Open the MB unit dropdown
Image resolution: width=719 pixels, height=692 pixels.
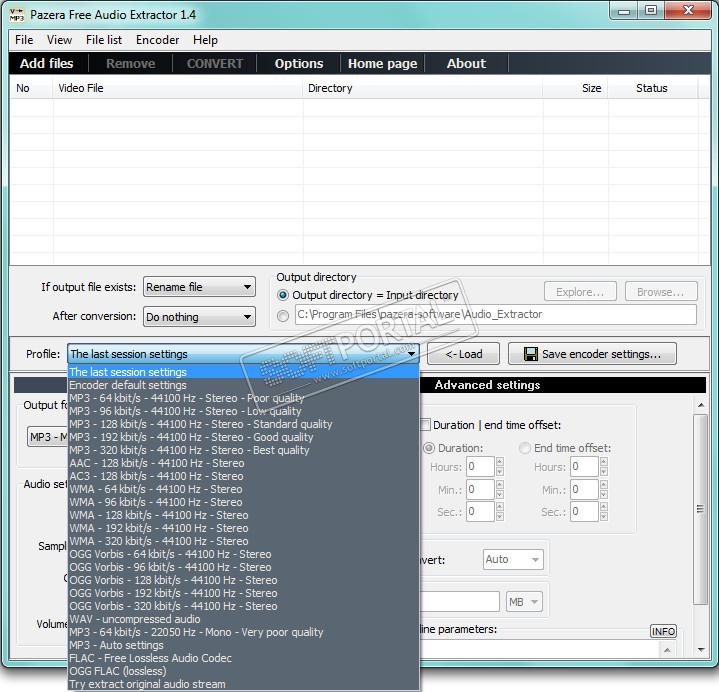(x=524, y=602)
